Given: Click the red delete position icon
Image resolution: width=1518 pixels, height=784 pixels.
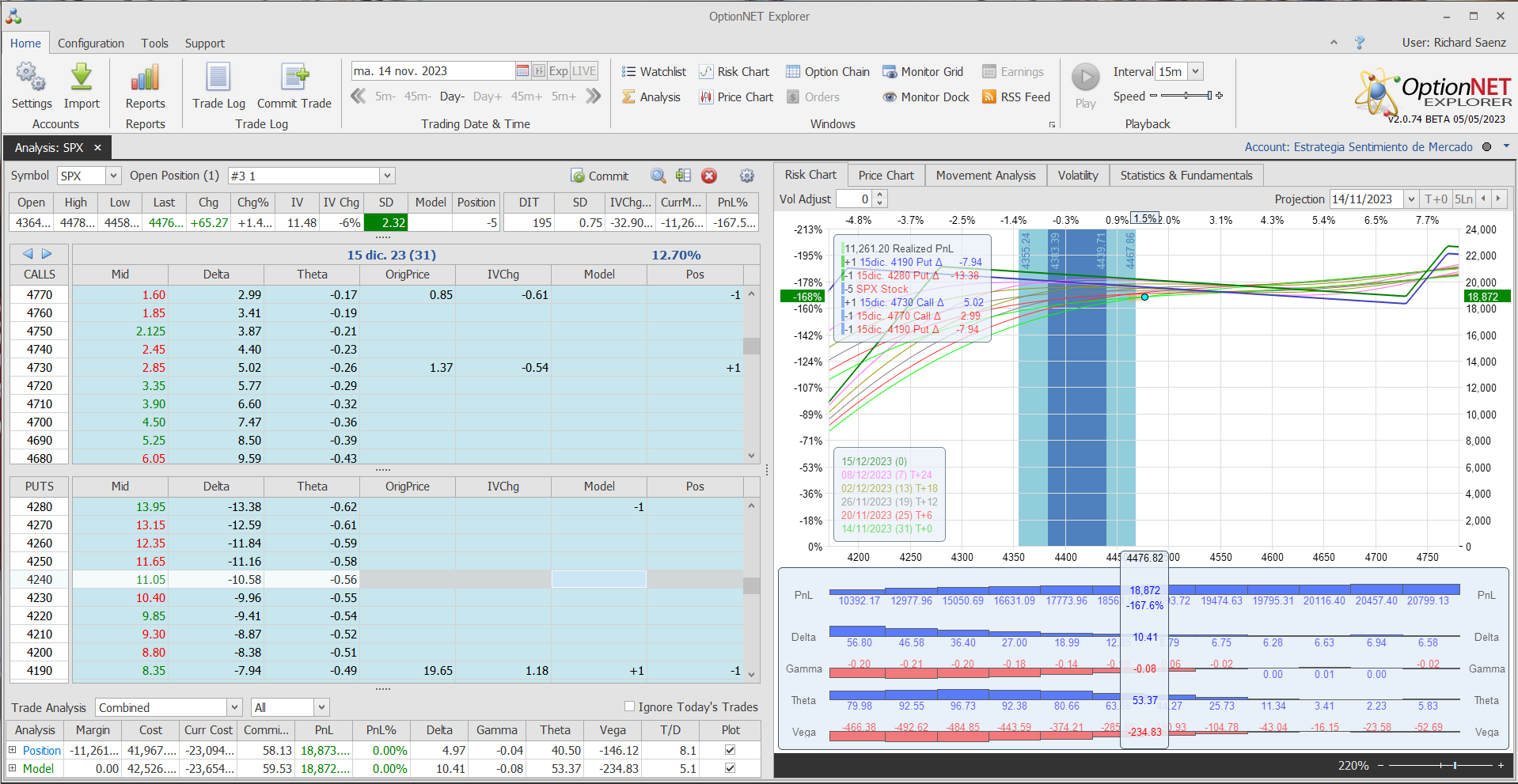Looking at the screenshot, I should pyautogui.click(x=709, y=176).
